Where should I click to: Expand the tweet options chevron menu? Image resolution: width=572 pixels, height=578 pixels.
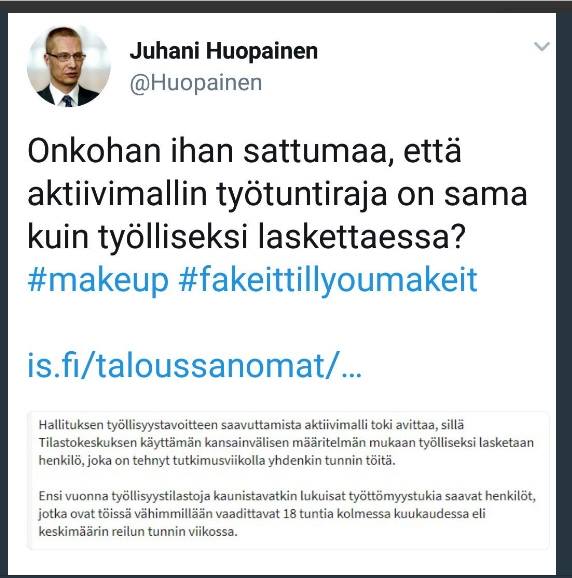542,46
